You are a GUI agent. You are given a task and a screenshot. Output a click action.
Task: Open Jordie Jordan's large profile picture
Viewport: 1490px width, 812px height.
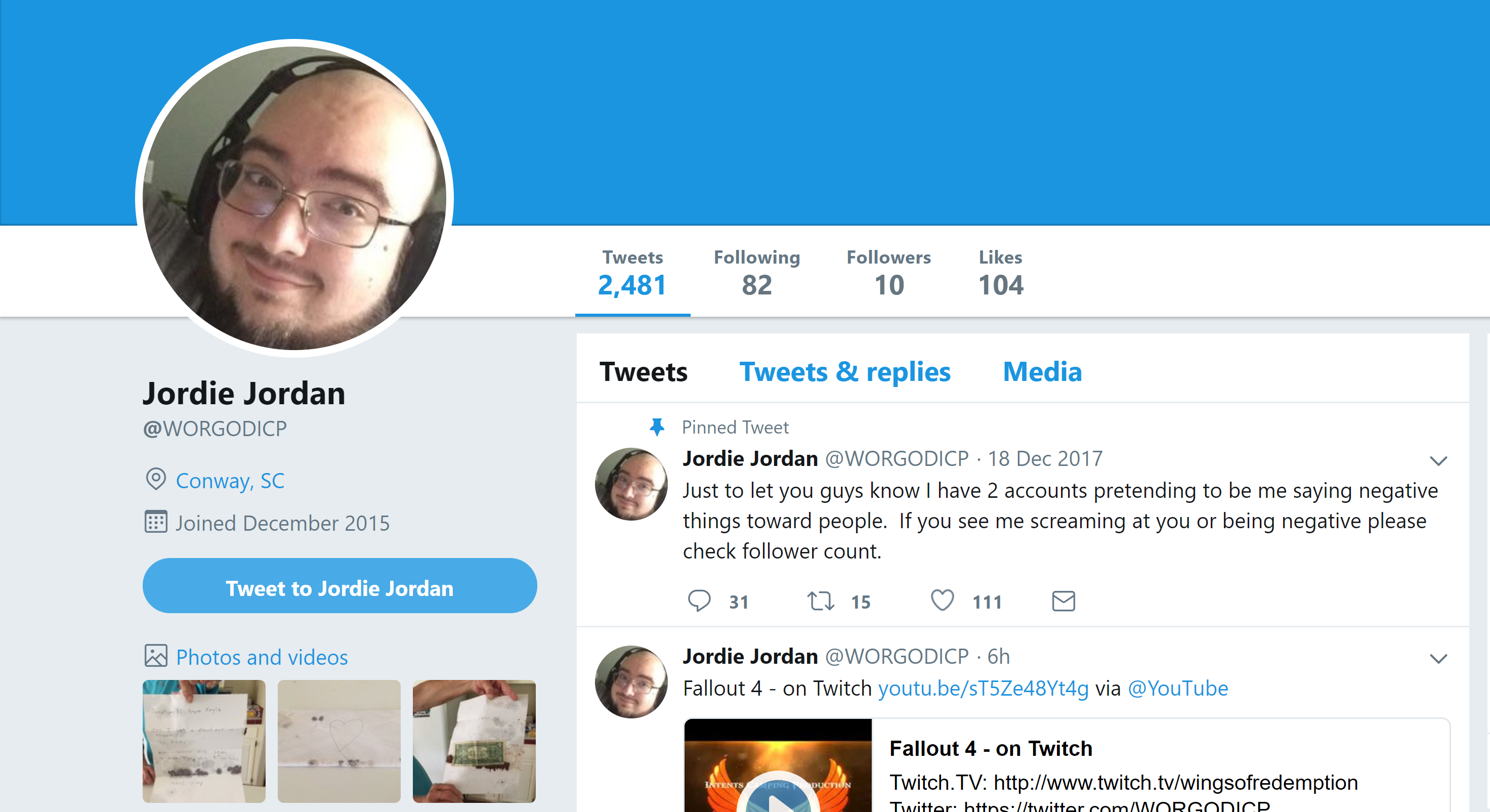(294, 198)
